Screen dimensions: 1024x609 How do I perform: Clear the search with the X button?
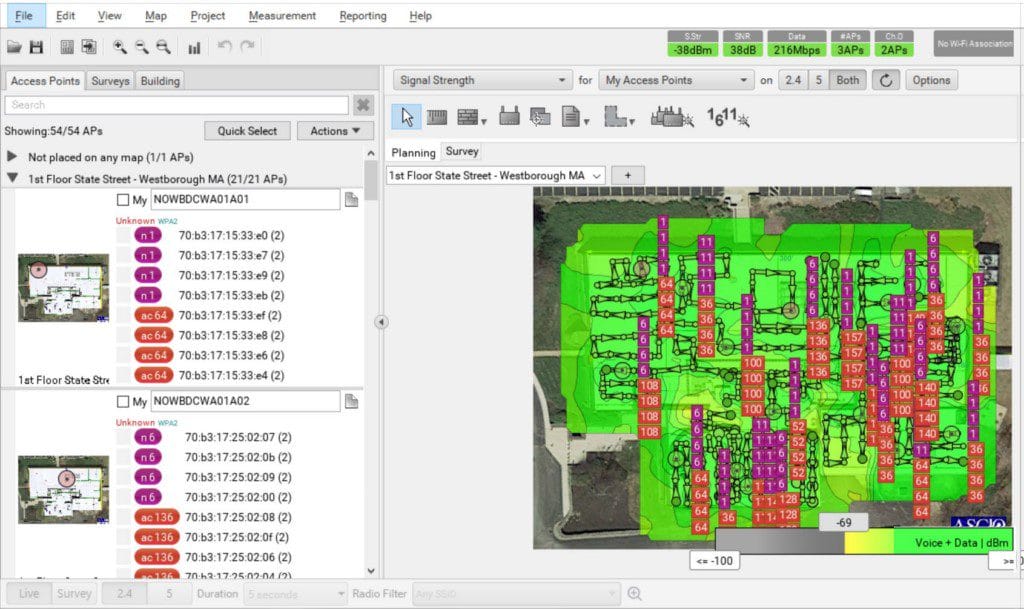click(x=363, y=105)
